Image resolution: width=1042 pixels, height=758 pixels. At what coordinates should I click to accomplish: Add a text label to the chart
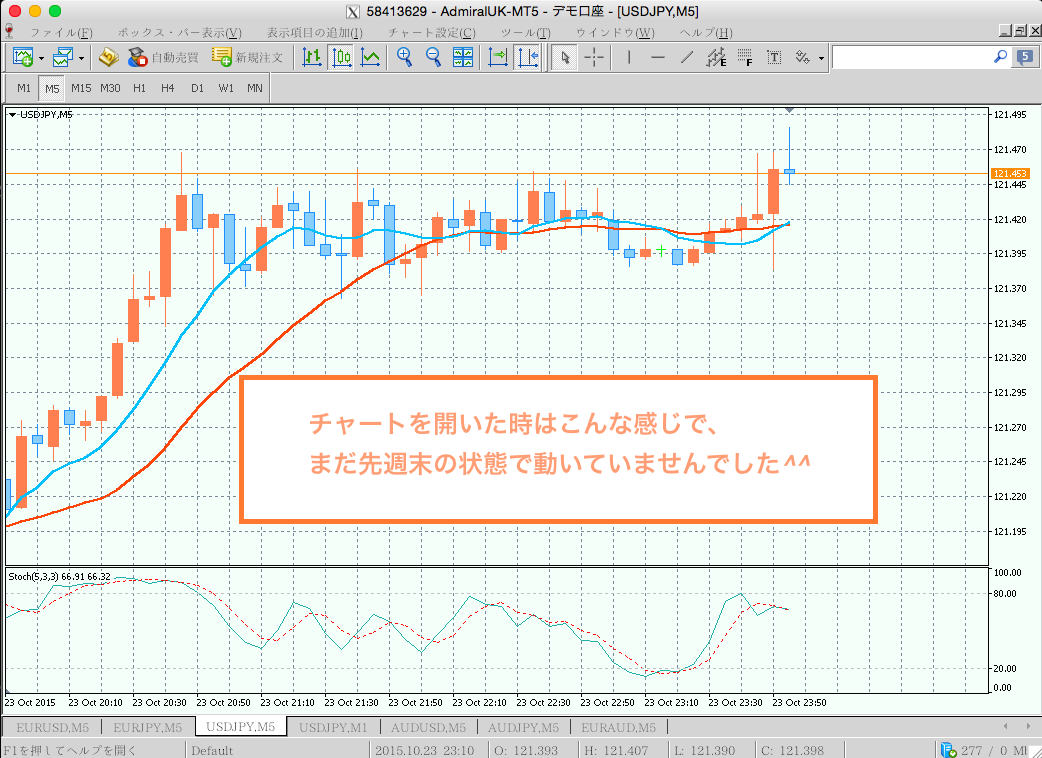[x=773, y=57]
